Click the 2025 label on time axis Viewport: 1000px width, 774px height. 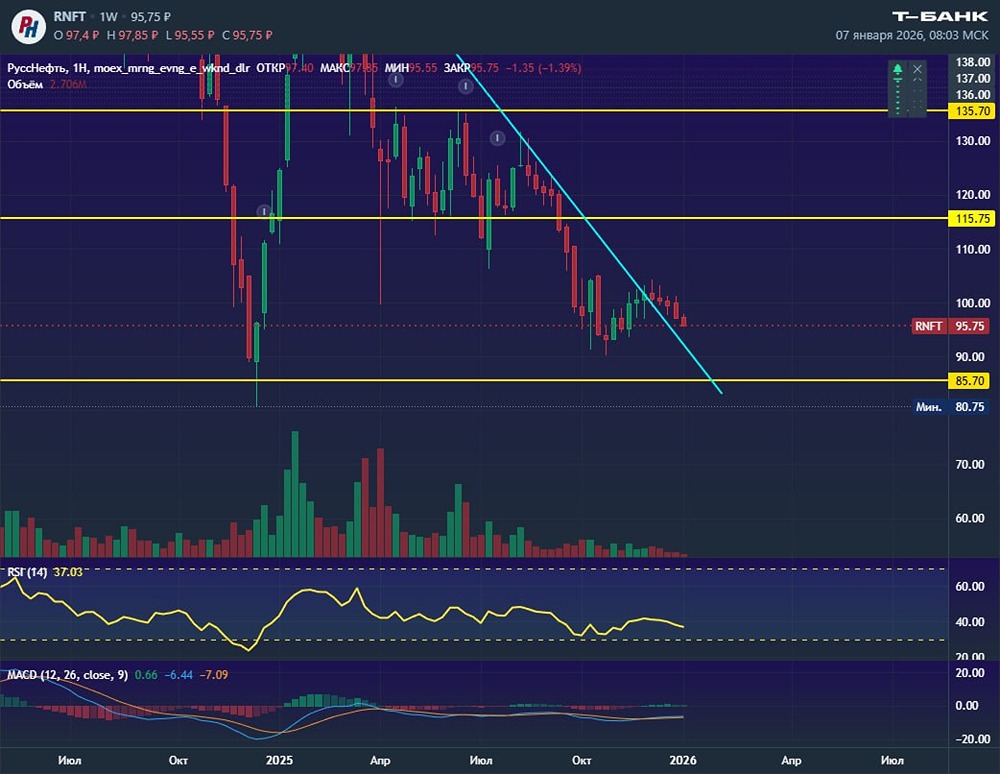tap(279, 760)
